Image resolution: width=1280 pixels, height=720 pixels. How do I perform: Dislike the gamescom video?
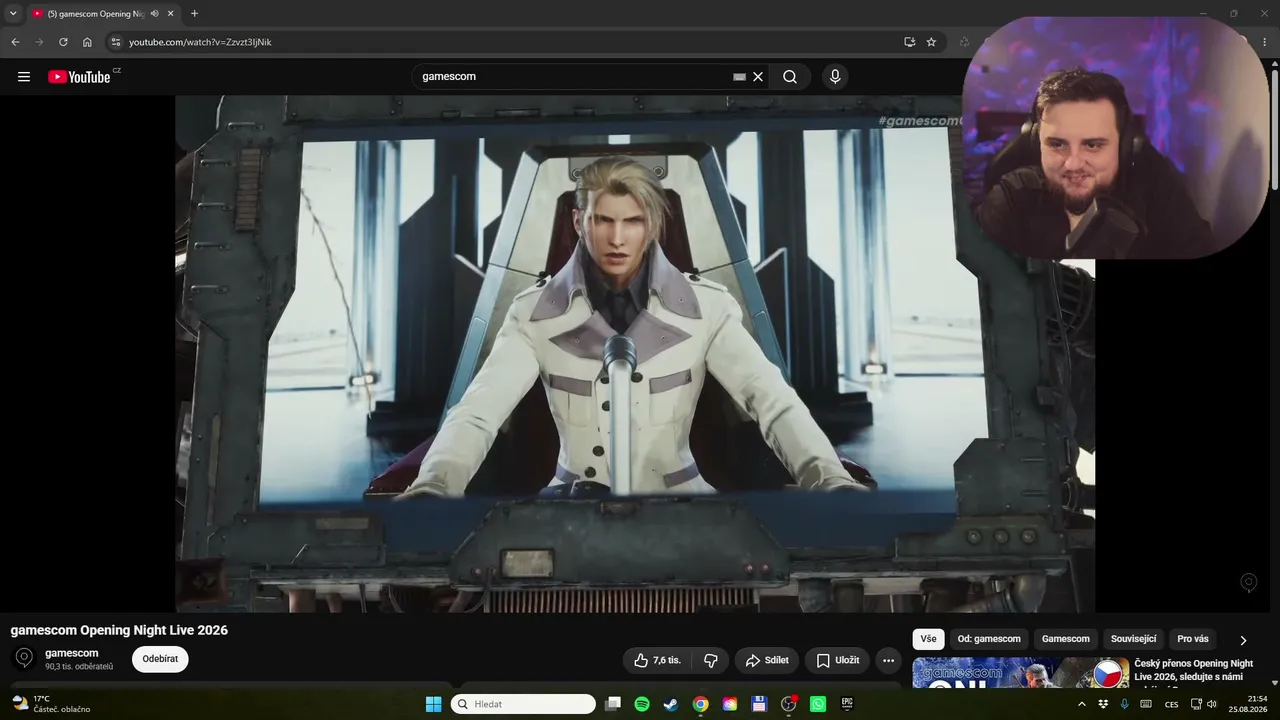coord(711,660)
